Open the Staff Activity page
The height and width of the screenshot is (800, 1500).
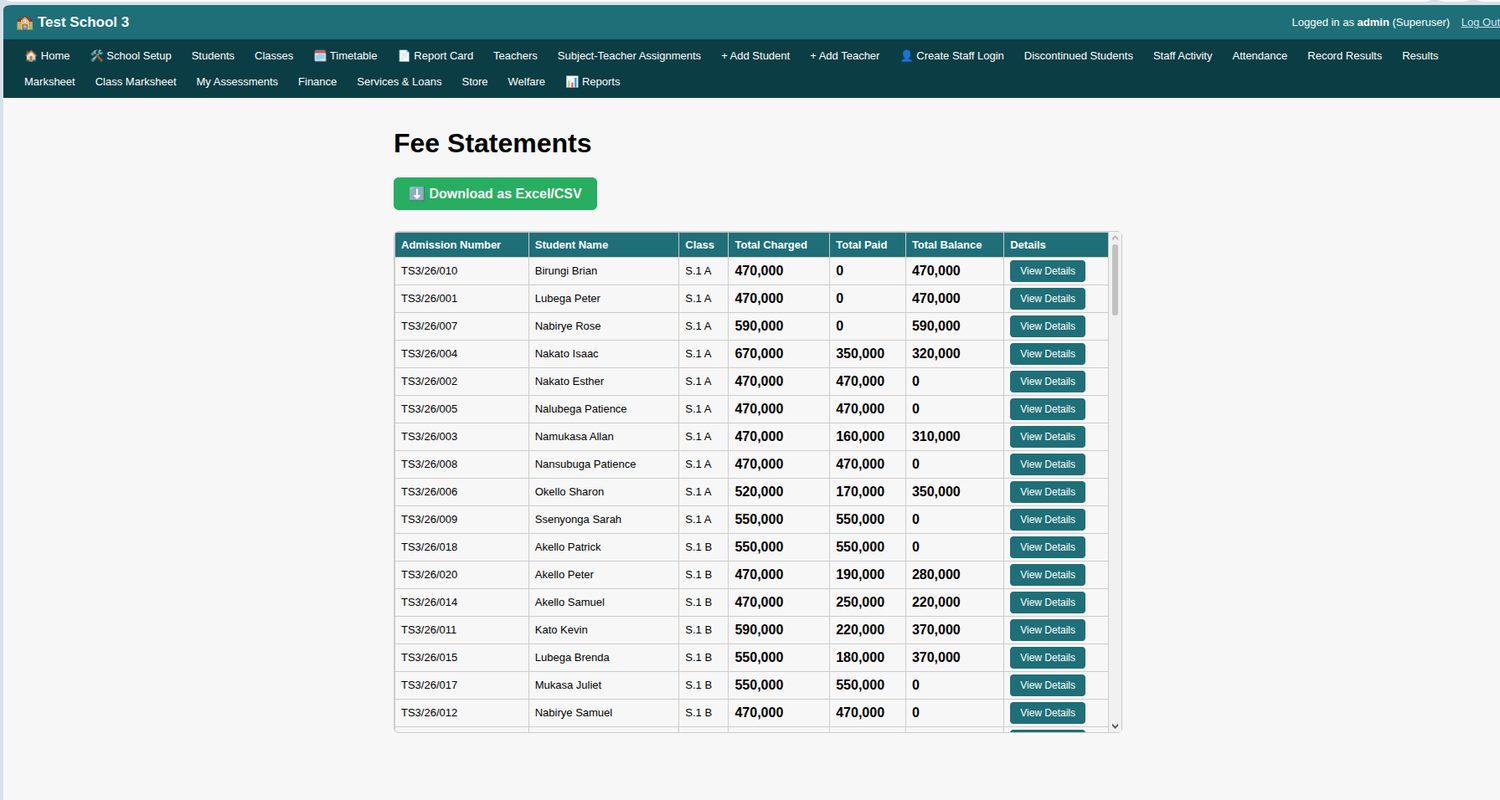(1182, 56)
